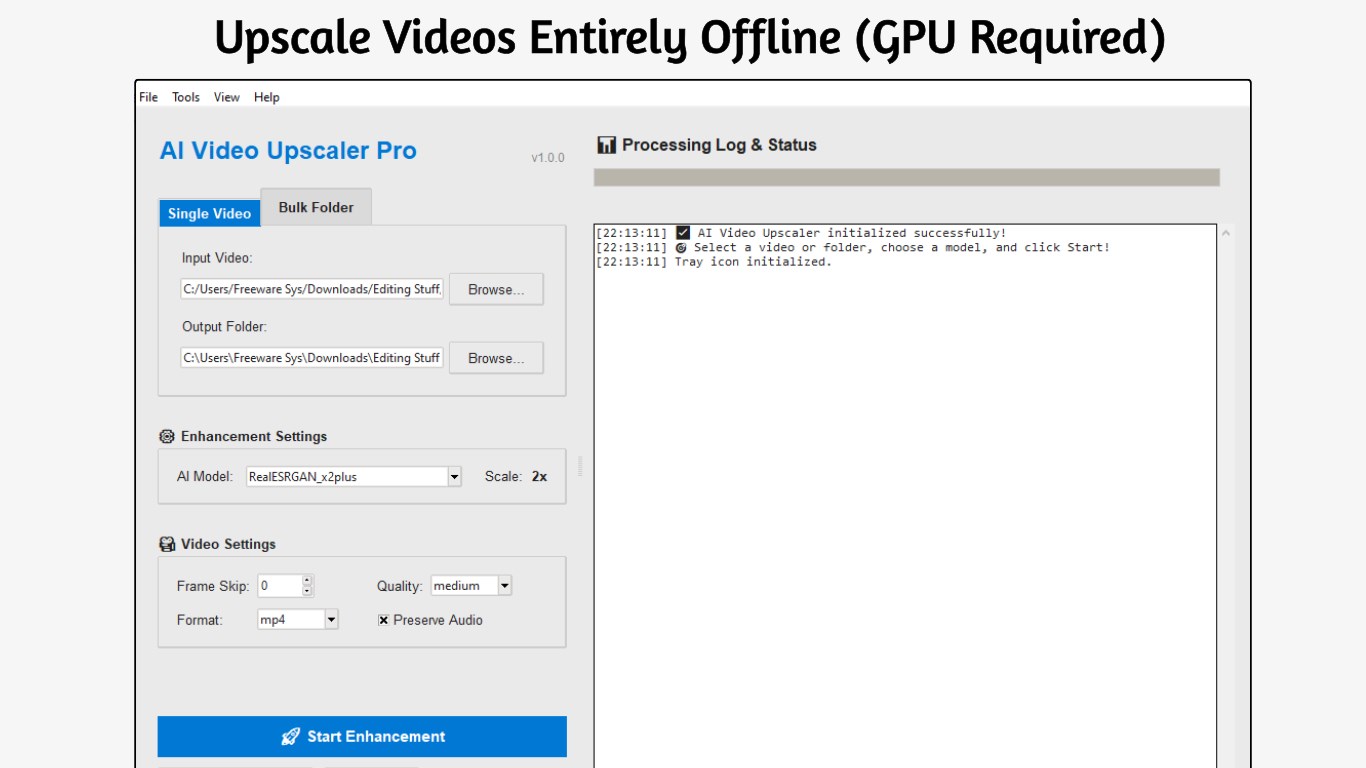Click the Enhancement Settings gear icon
The image size is (1366, 768).
click(x=167, y=436)
